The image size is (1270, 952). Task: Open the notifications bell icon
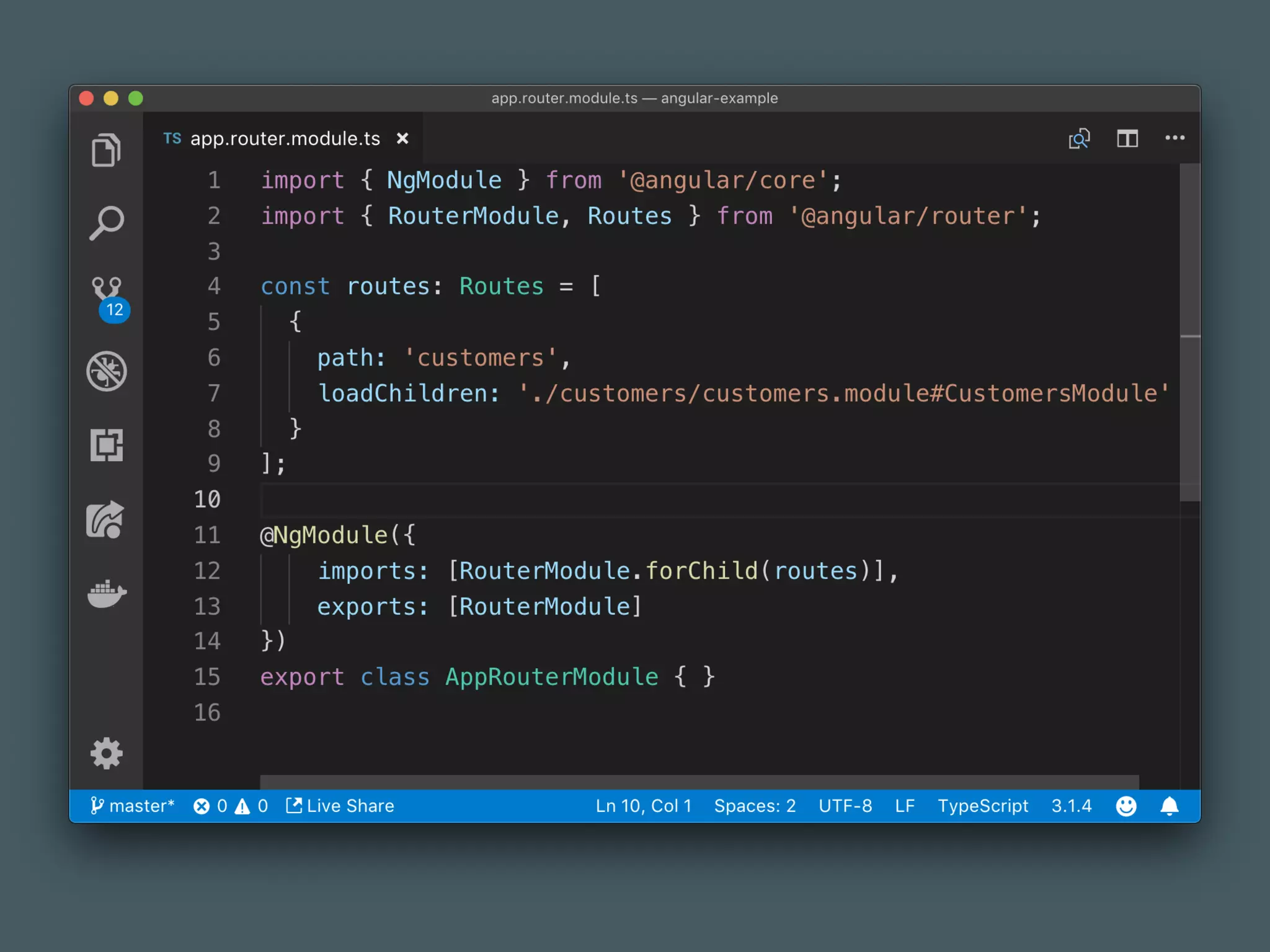(1170, 806)
